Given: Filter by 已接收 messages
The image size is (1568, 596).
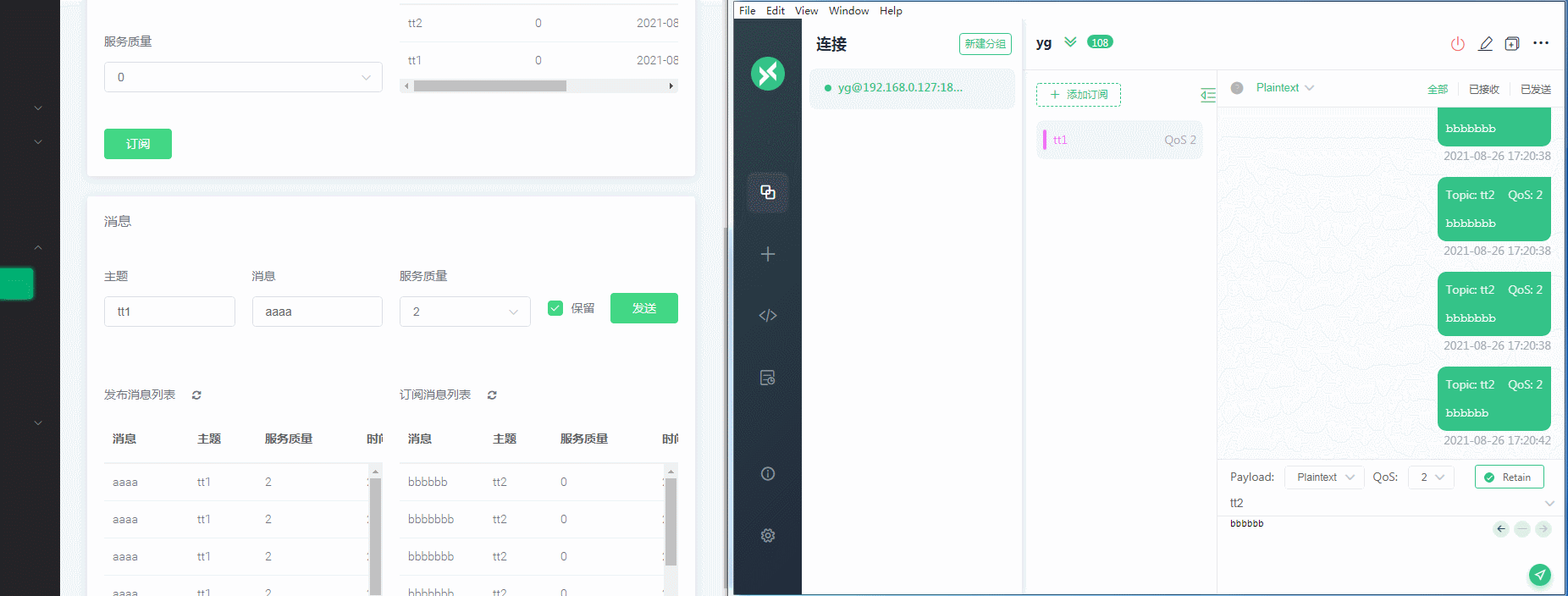Looking at the screenshot, I should (1484, 89).
